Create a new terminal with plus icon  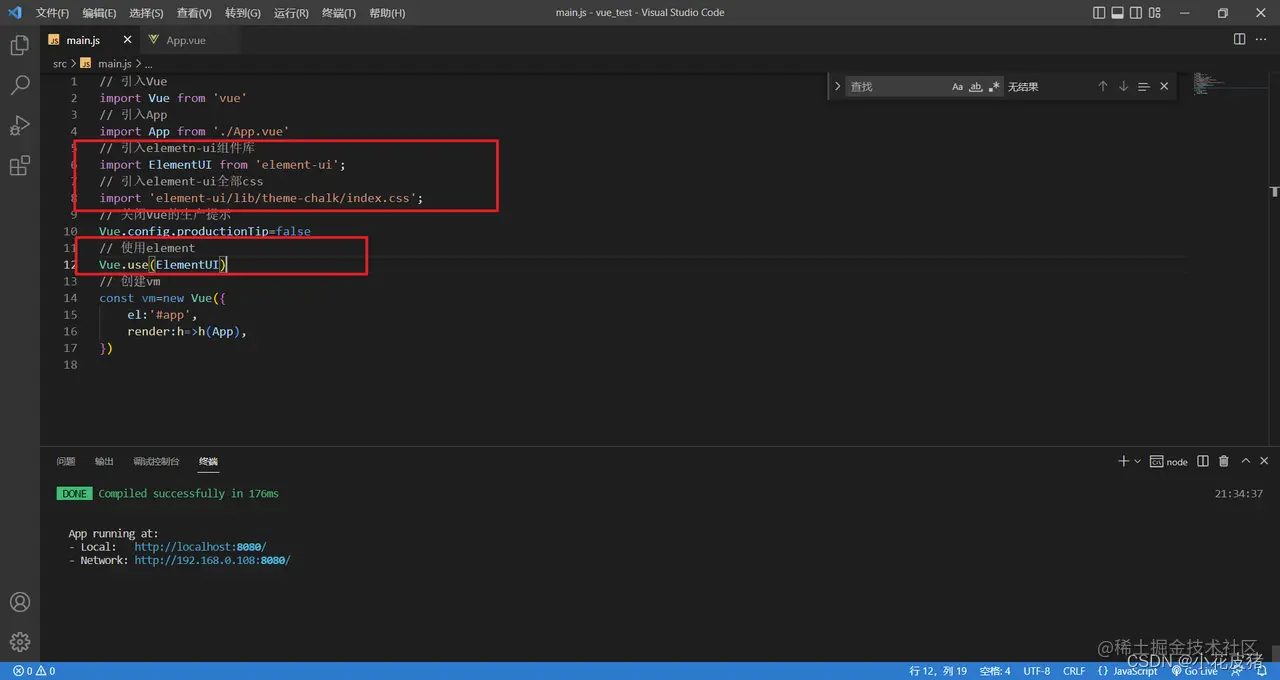click(1123, 461)
